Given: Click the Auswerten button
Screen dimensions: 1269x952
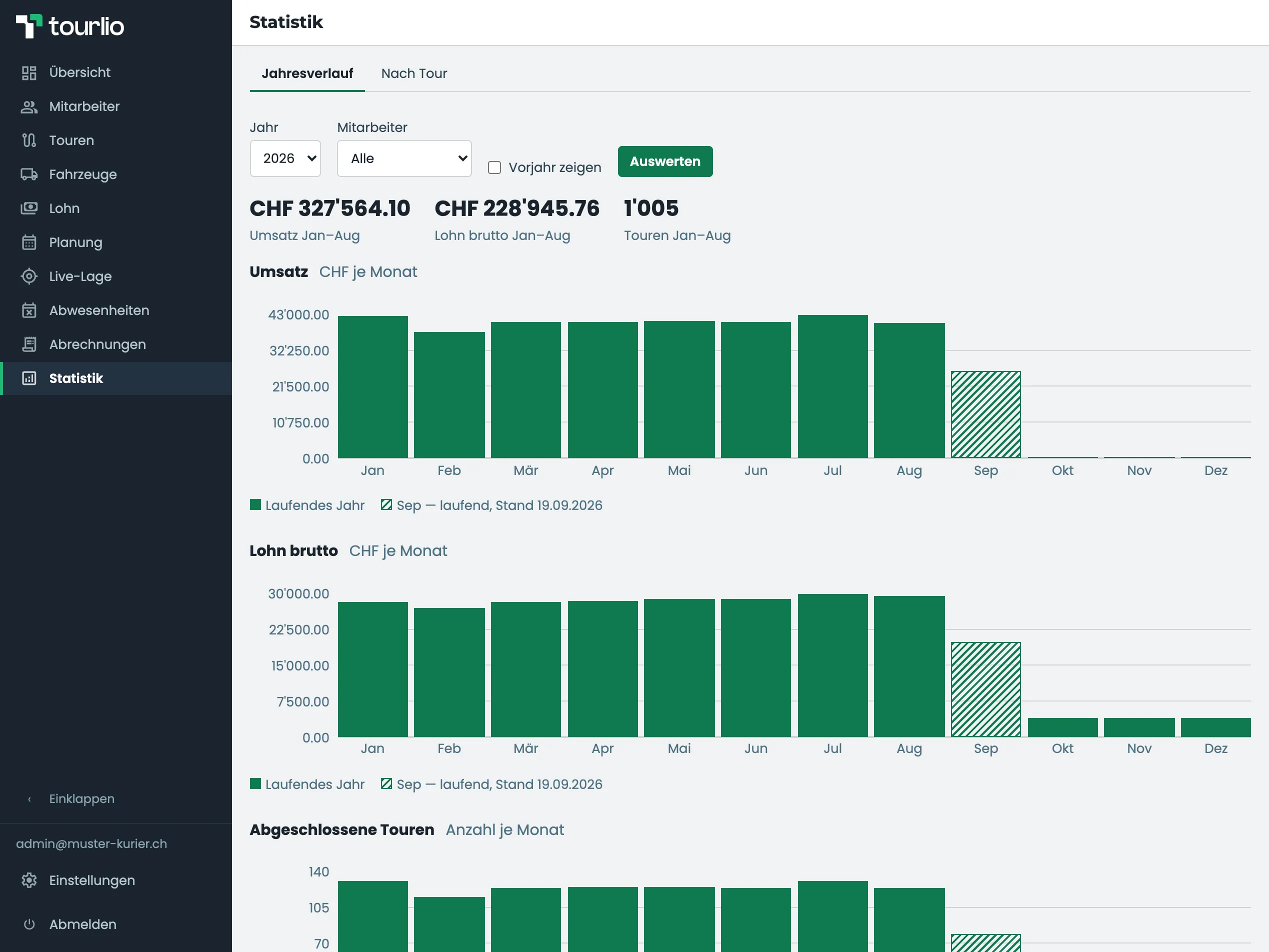Looking at the screenshot, I should [665, 161].
